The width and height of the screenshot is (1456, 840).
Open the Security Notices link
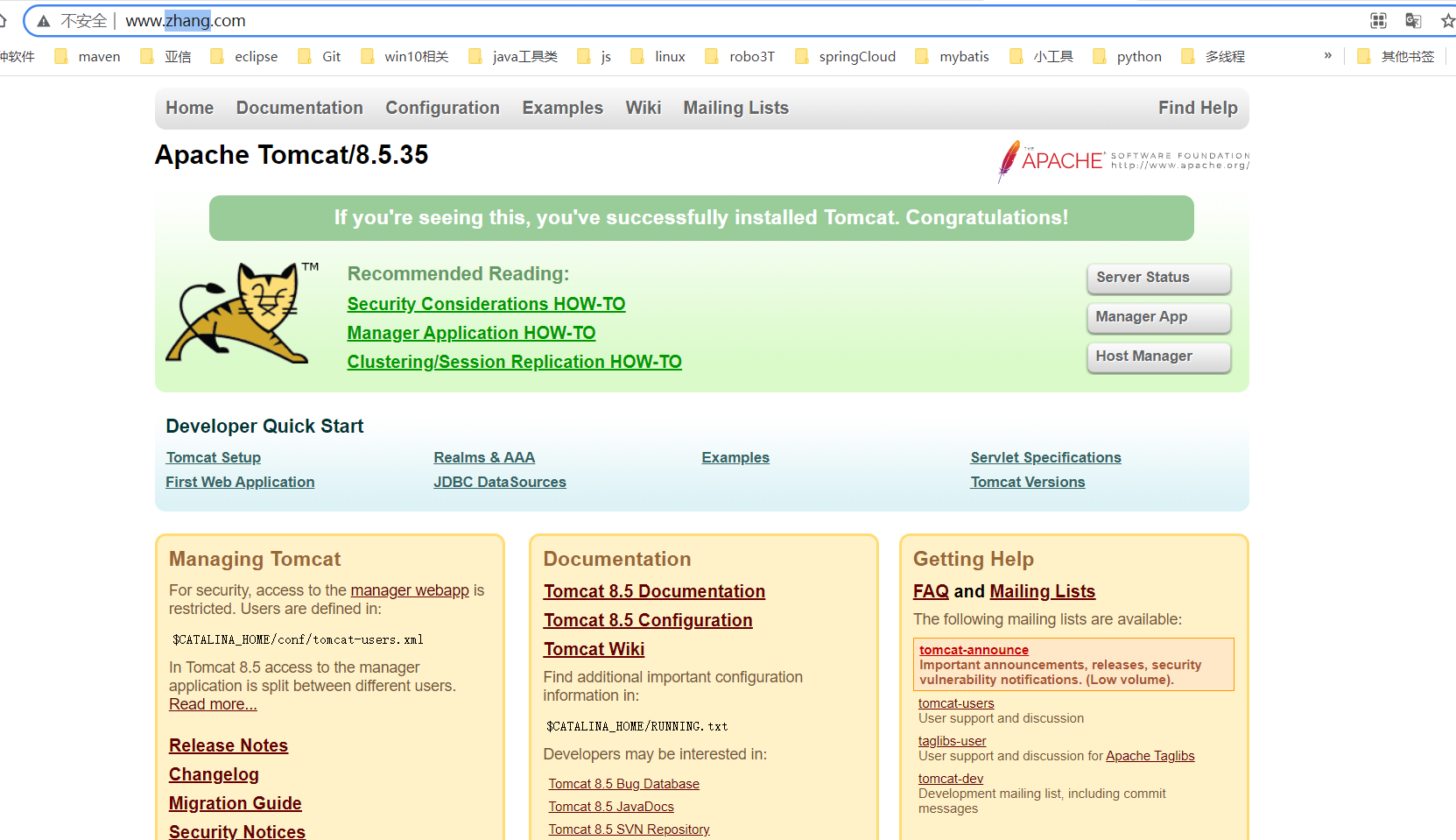click(x=237, y=831)
